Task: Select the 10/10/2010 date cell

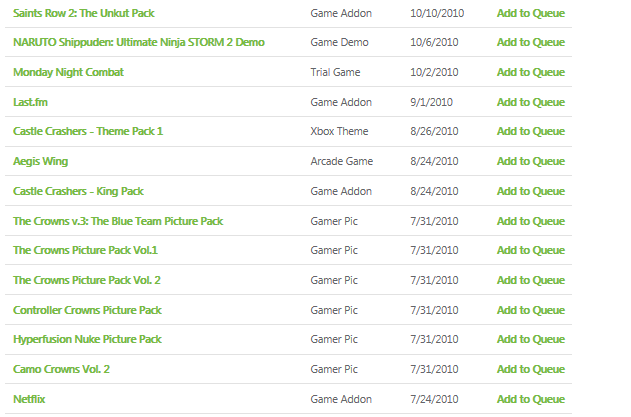Action: tap(437, 13)
